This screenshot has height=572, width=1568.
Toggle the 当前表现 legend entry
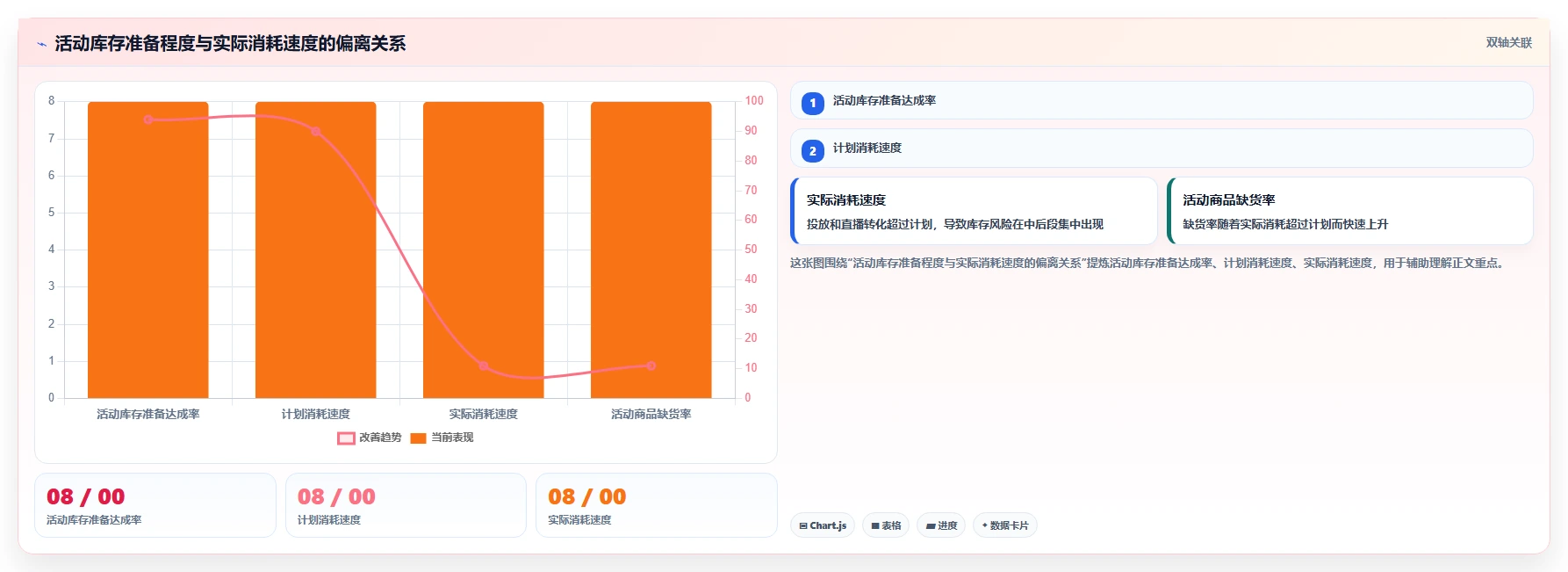[x=442, y=438]
